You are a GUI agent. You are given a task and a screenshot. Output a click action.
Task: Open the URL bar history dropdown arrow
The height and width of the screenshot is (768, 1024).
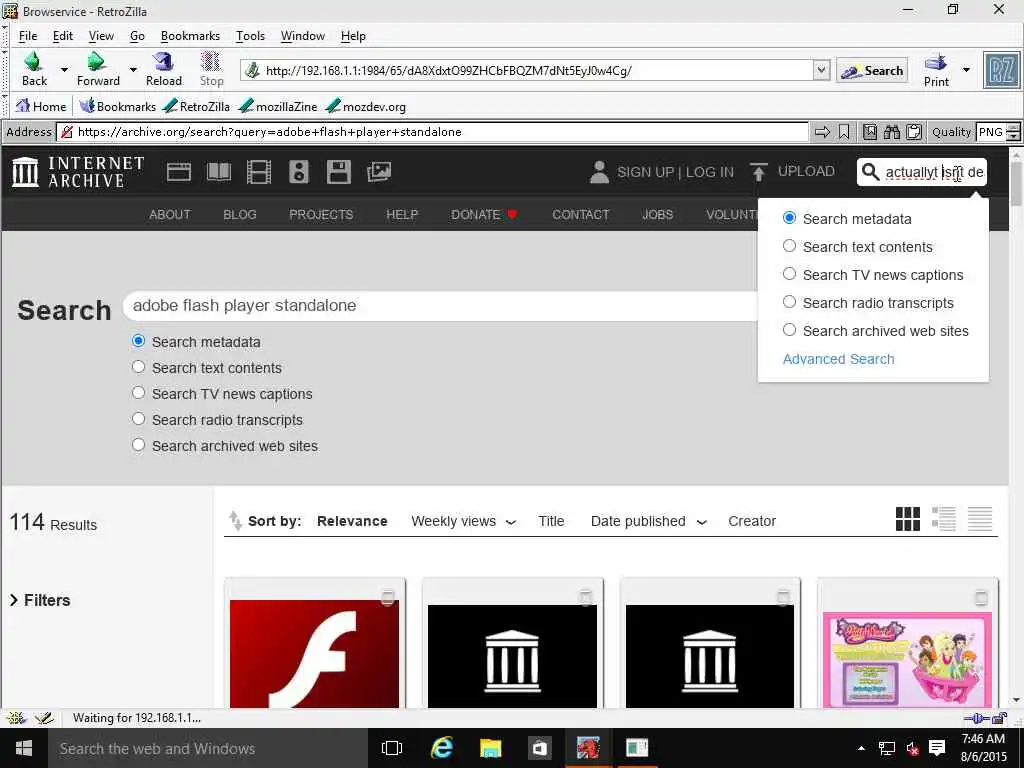point(822,70)
